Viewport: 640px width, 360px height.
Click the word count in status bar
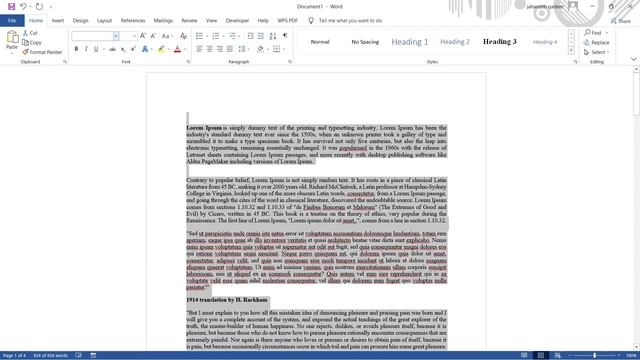(x=50, y=356)
